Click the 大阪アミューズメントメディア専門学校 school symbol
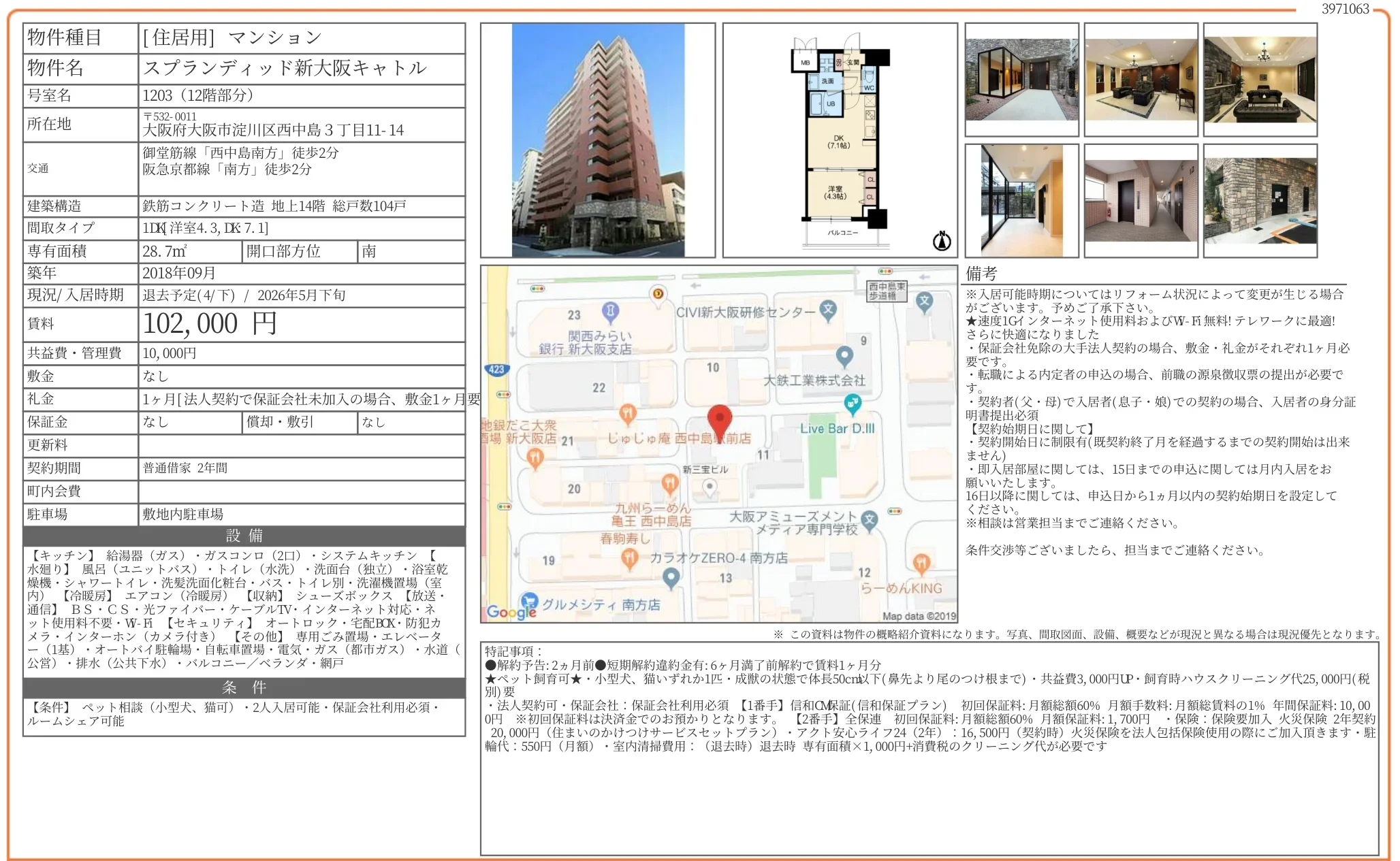Viewport: 1400px width, 861px height. pyautogui.click(x=869, y=521)
